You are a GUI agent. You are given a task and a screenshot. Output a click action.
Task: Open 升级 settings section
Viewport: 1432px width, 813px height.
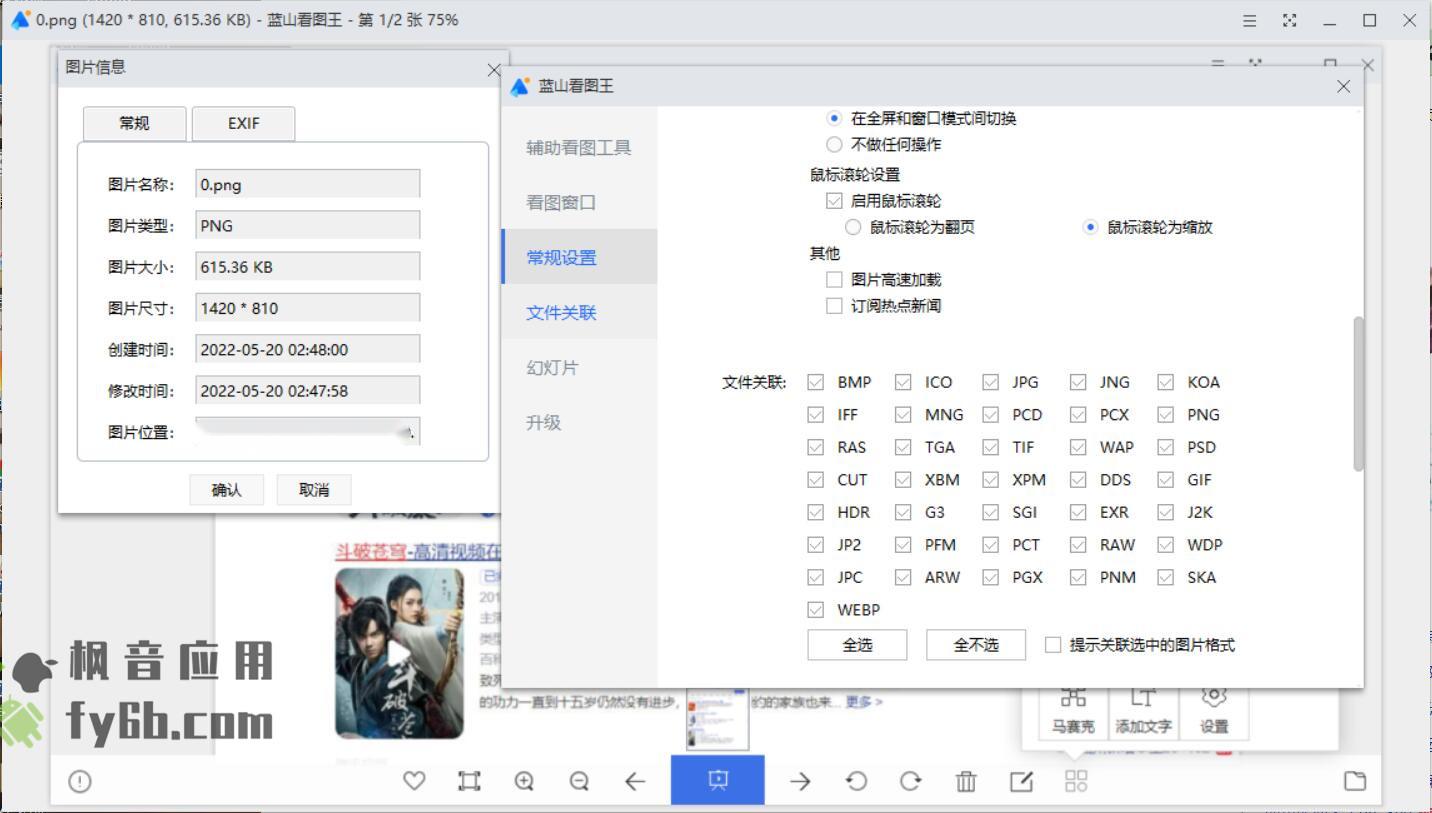coord(579,422)
